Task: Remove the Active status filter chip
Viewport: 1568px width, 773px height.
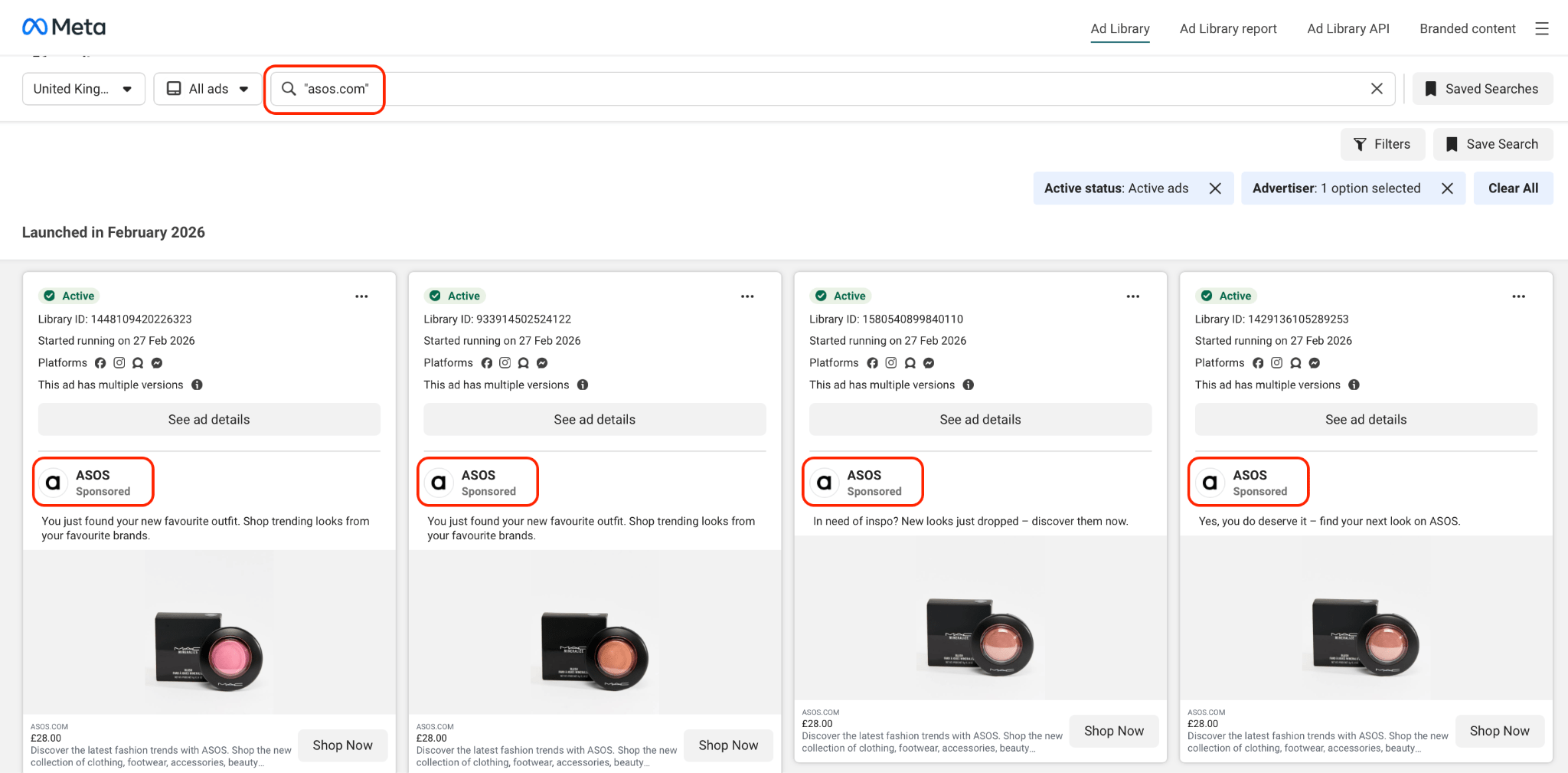Action: [1215, 188]
